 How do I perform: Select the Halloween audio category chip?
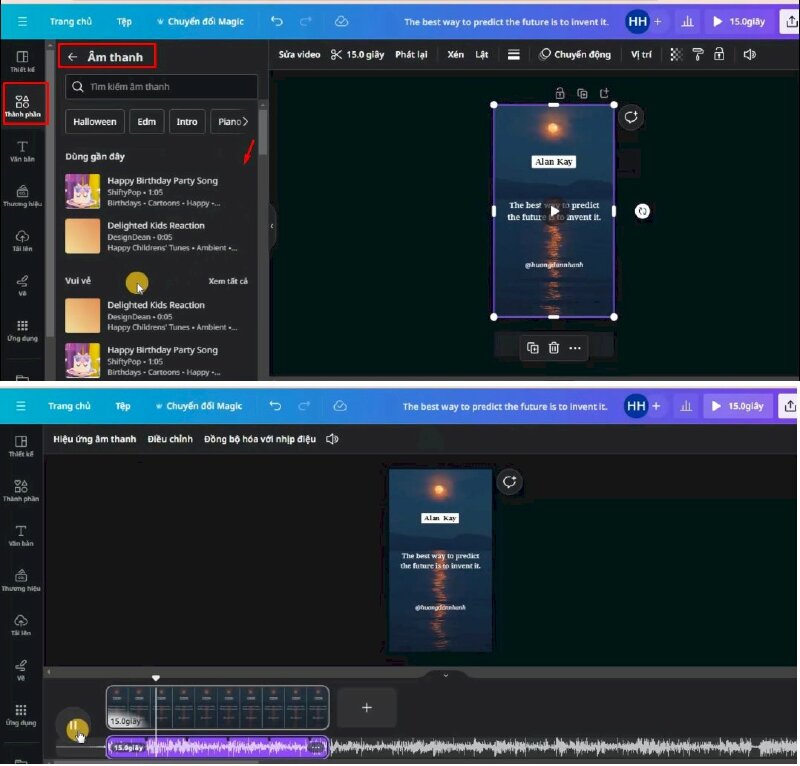tap(95, 122)
